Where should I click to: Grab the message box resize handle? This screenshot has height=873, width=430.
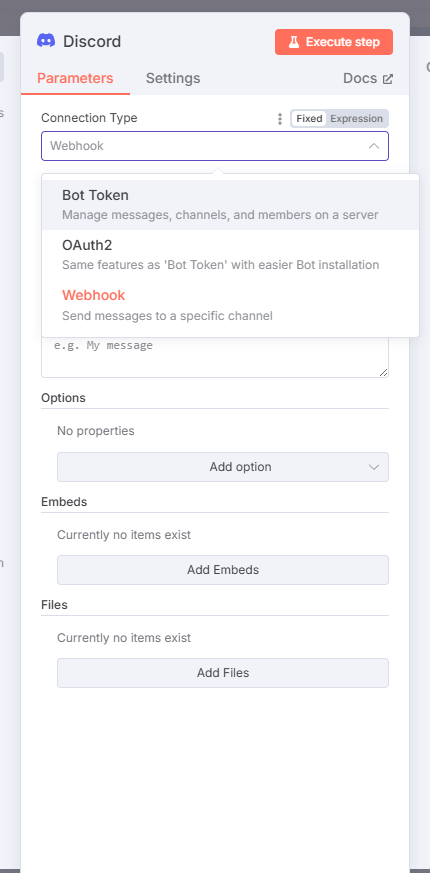tap(383, 372)
